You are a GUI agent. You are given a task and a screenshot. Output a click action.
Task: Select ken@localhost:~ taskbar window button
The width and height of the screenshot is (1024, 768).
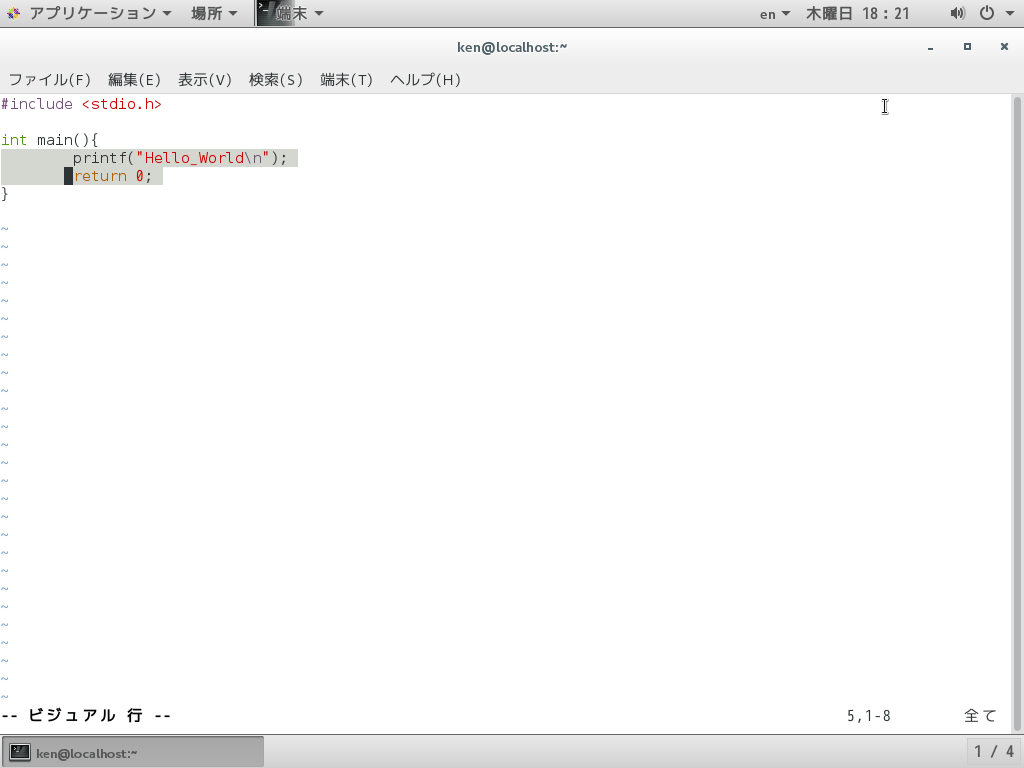point(133,752)
